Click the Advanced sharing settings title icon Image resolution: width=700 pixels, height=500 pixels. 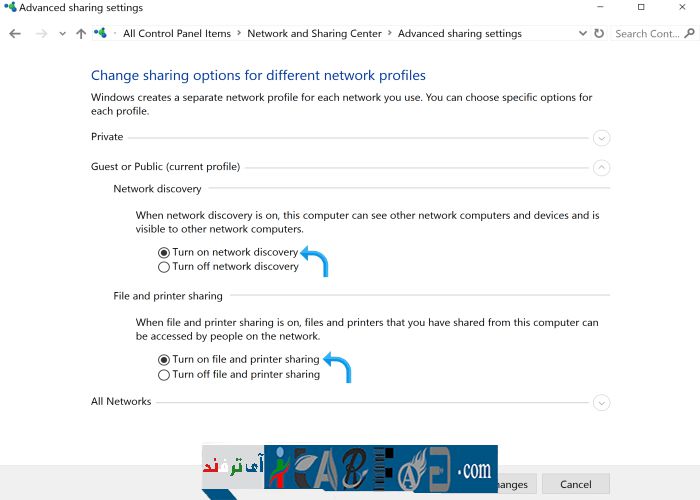click(9, 7)
